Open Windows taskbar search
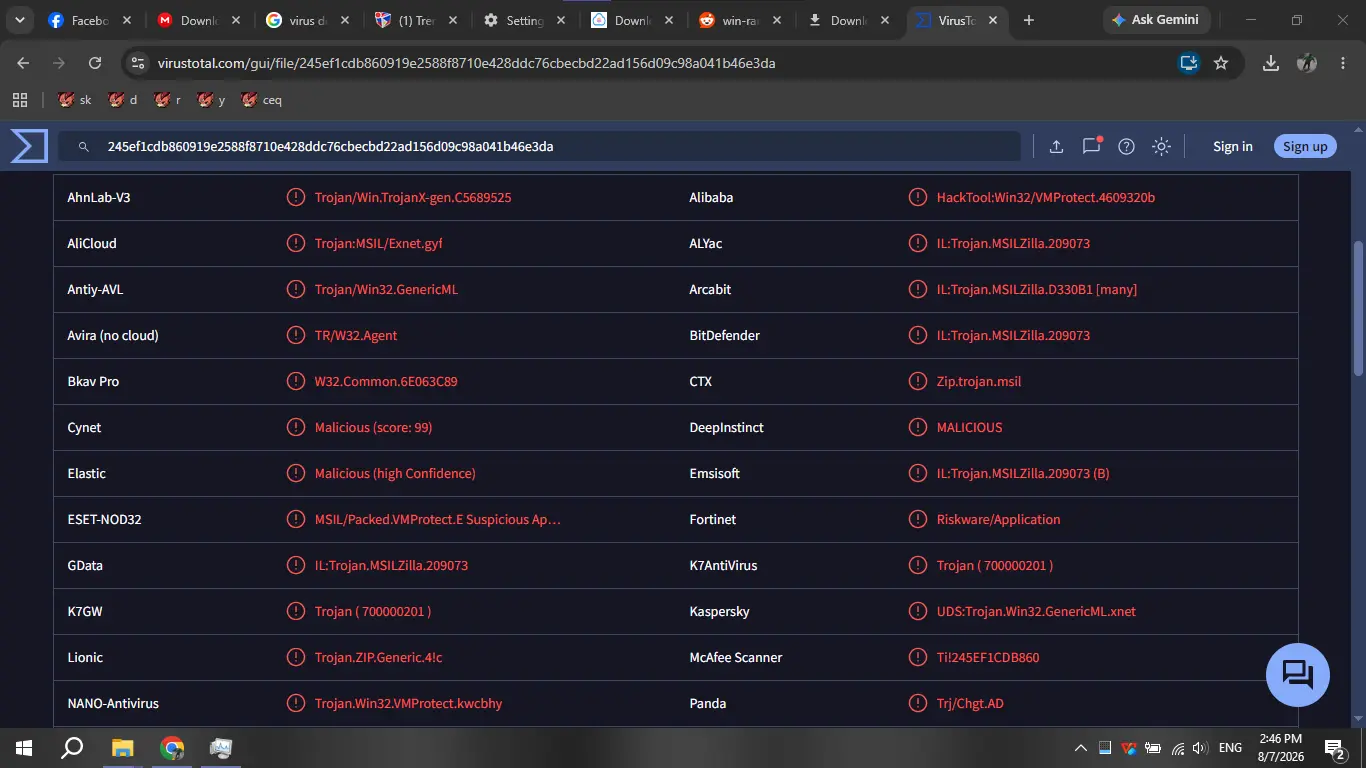 pos(72,747)
